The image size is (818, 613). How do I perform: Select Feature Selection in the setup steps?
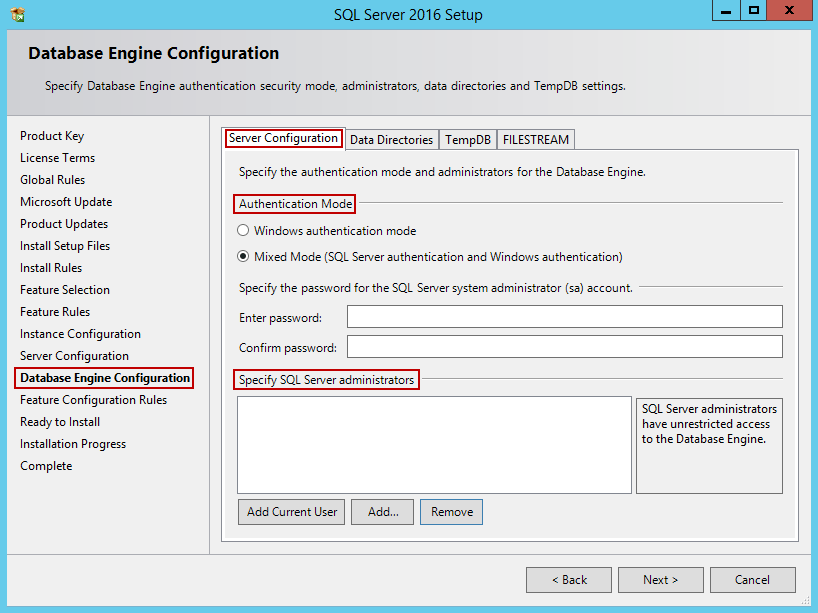click(x=65, y=290)
